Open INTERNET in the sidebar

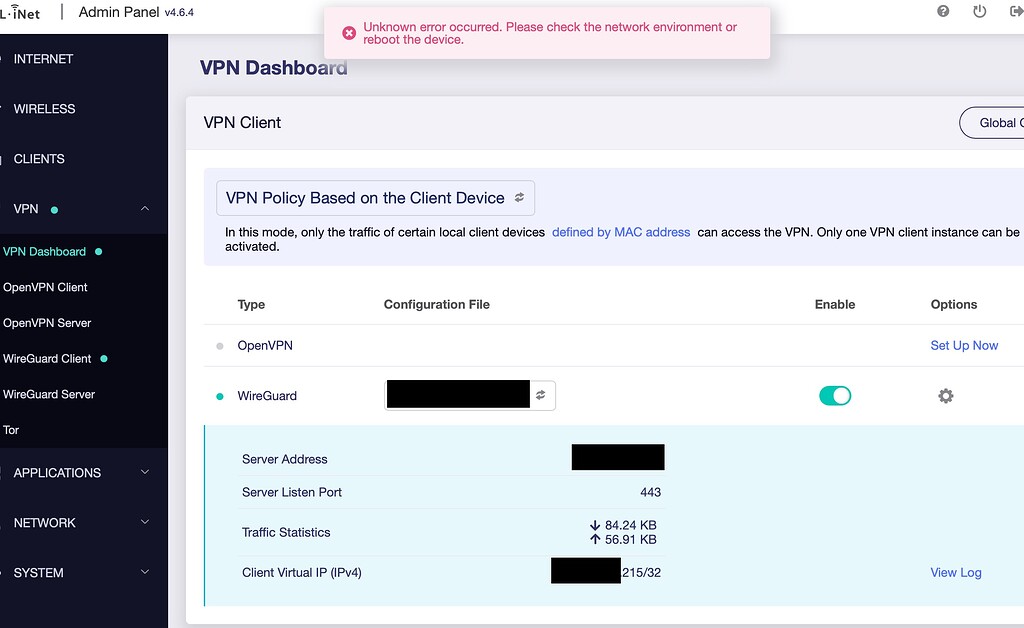coord(43,59)
